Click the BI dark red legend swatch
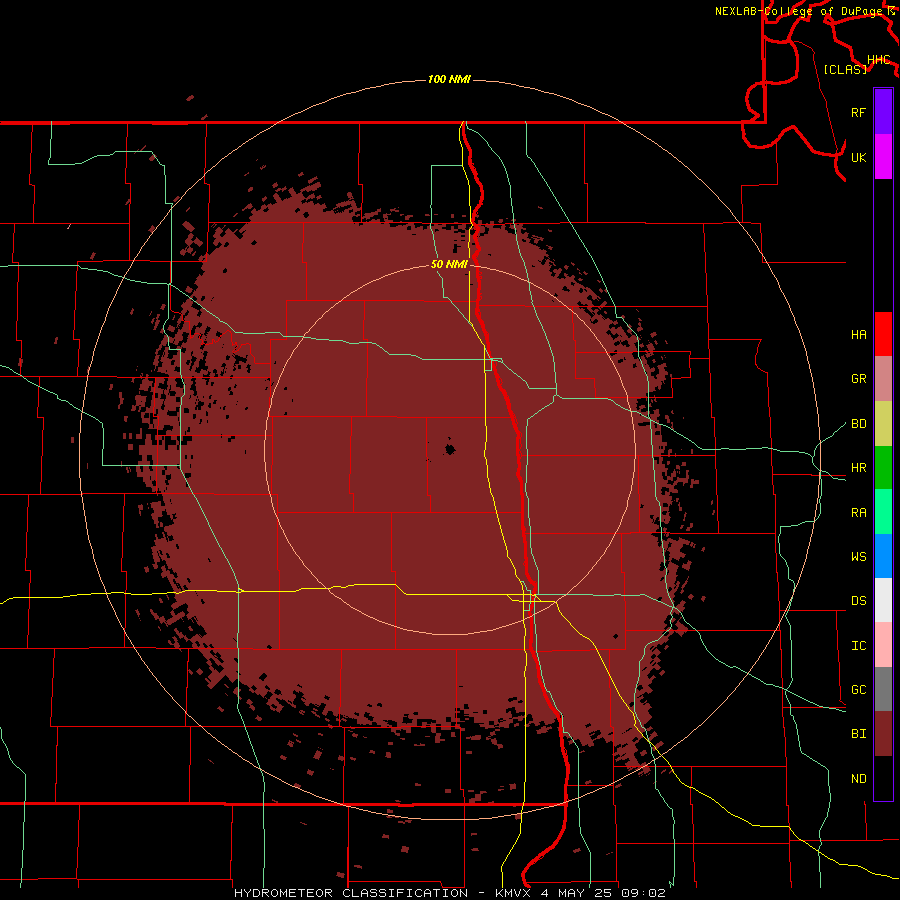This screenshot has height=900, width=900. (883, 734)
